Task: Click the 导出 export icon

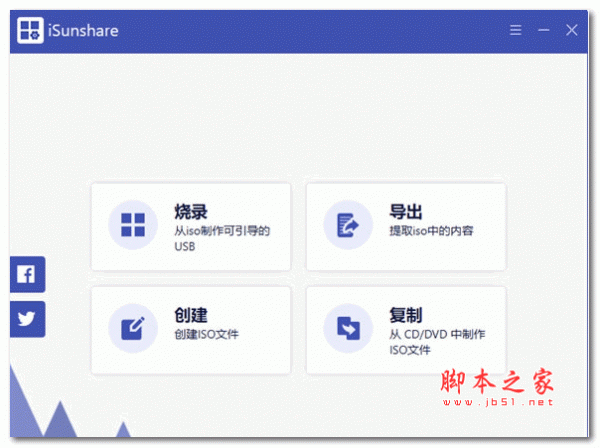Action: tap(348, 225)
